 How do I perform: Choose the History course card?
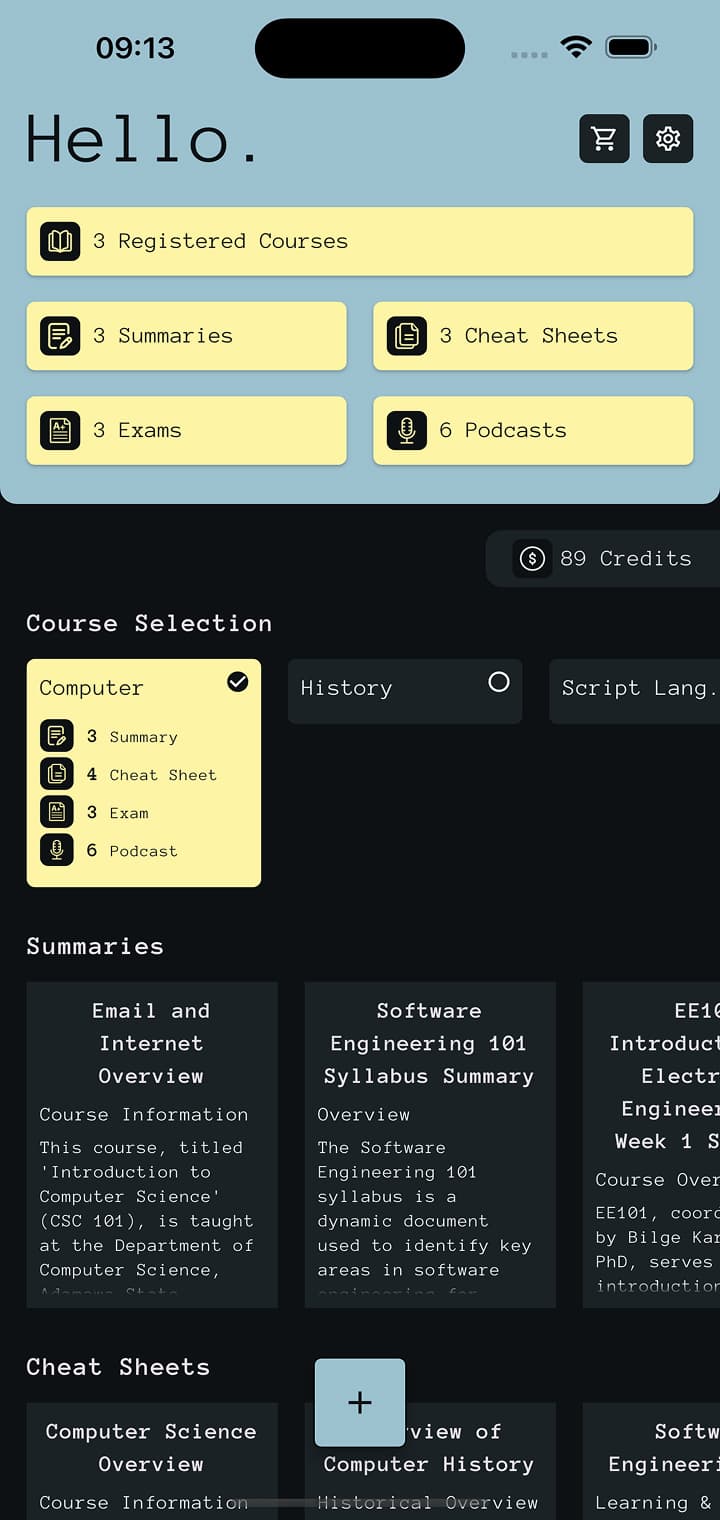(x=405, y=691)
